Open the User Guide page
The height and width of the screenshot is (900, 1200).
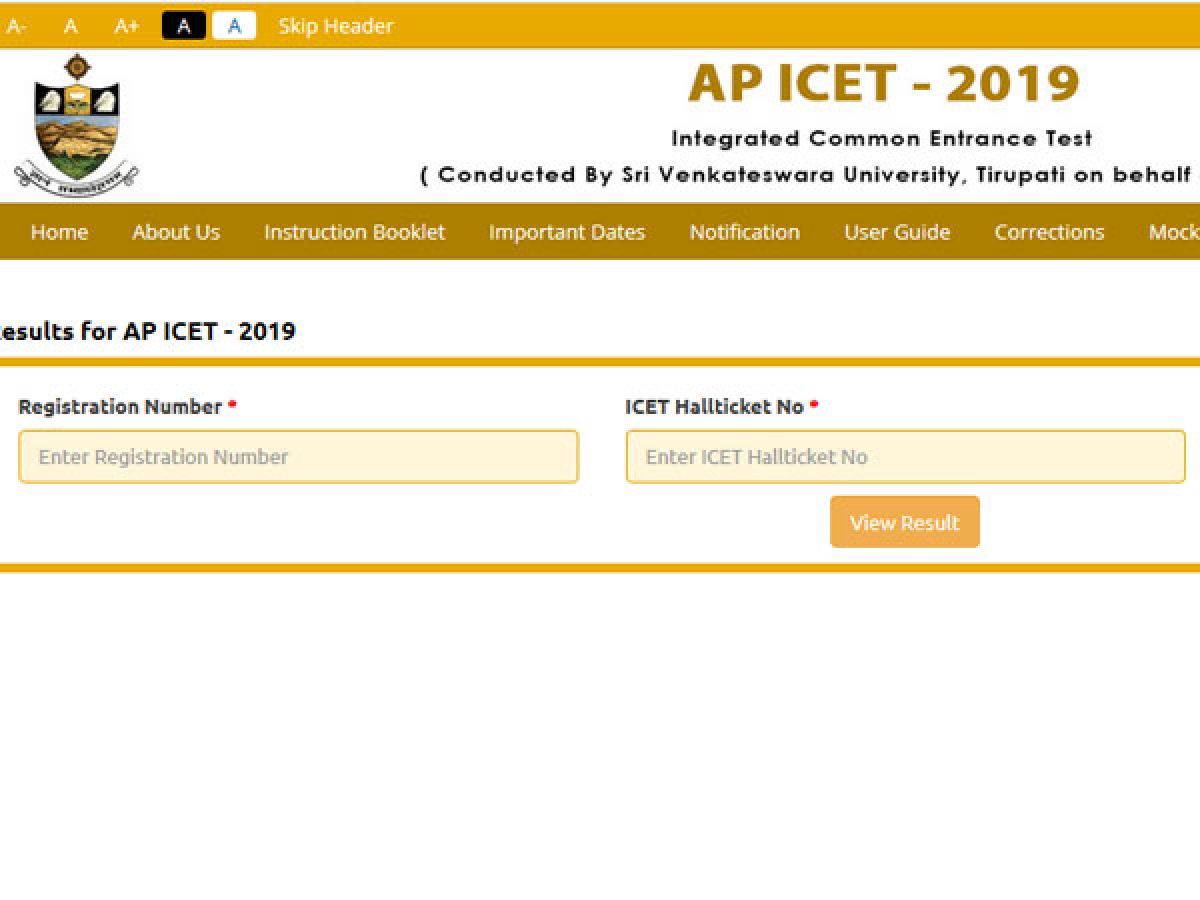pyautogui.click(x=897, y=232)
